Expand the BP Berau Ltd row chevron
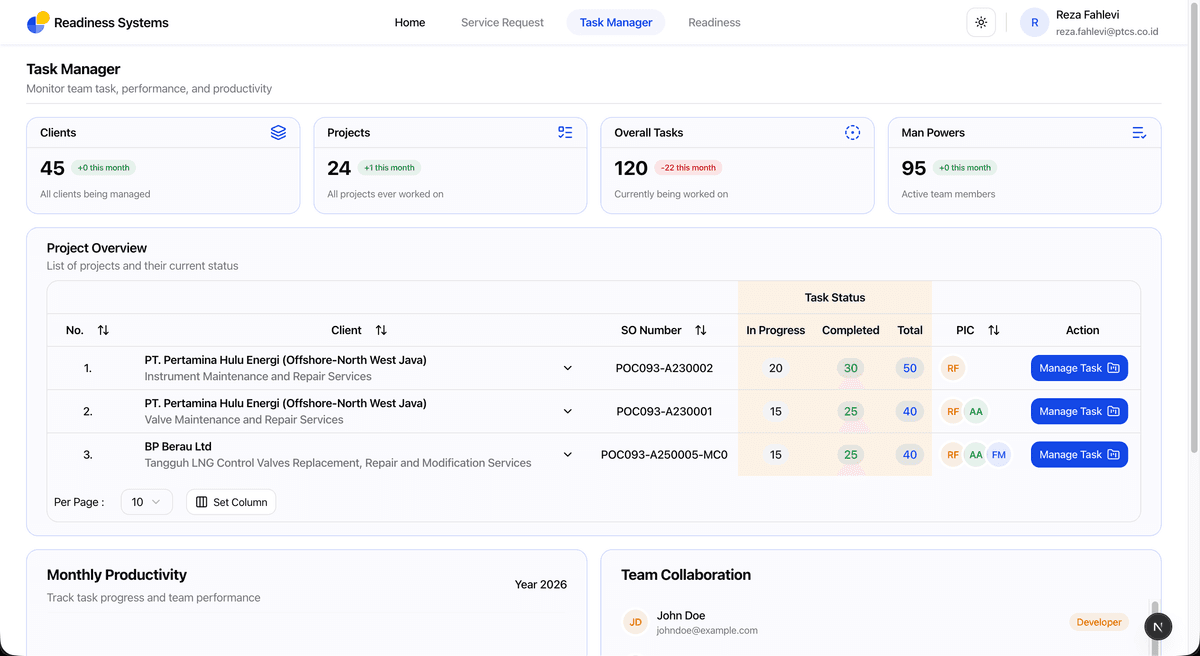The image size is (1200, 656). pos(568,454)
